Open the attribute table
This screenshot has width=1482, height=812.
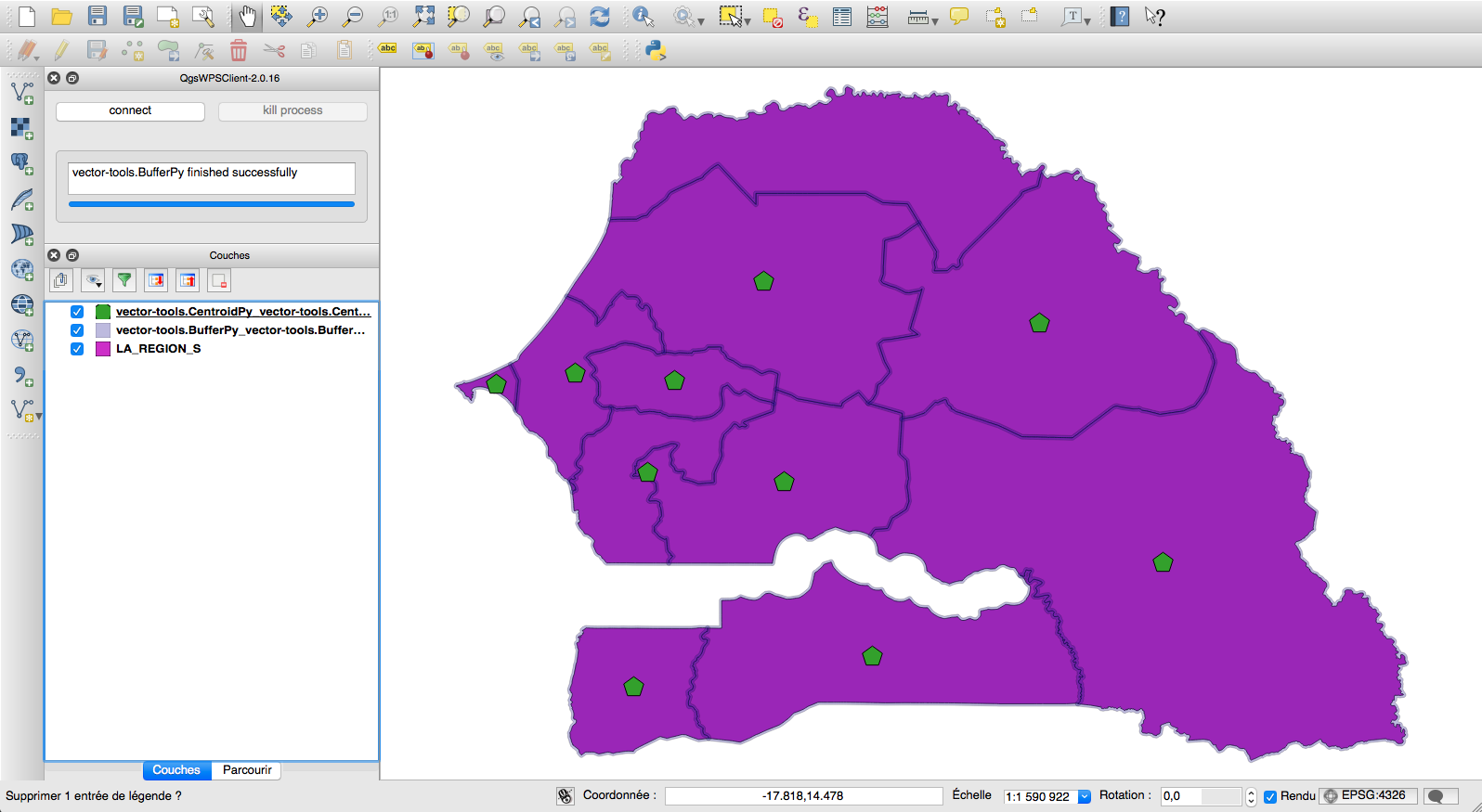[842, 16]
